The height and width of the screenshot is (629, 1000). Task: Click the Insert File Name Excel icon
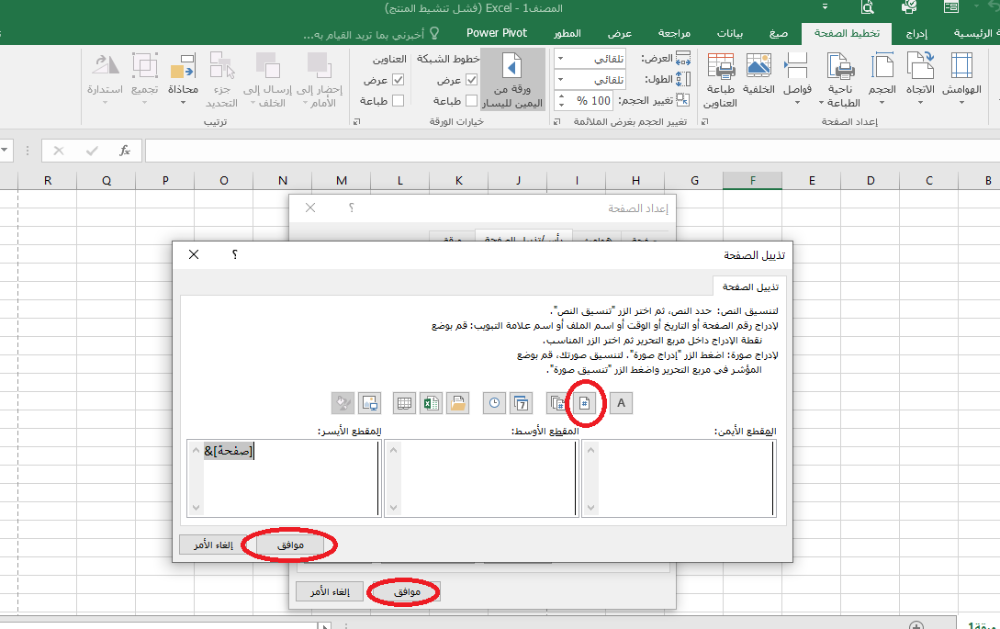[431, 404]
